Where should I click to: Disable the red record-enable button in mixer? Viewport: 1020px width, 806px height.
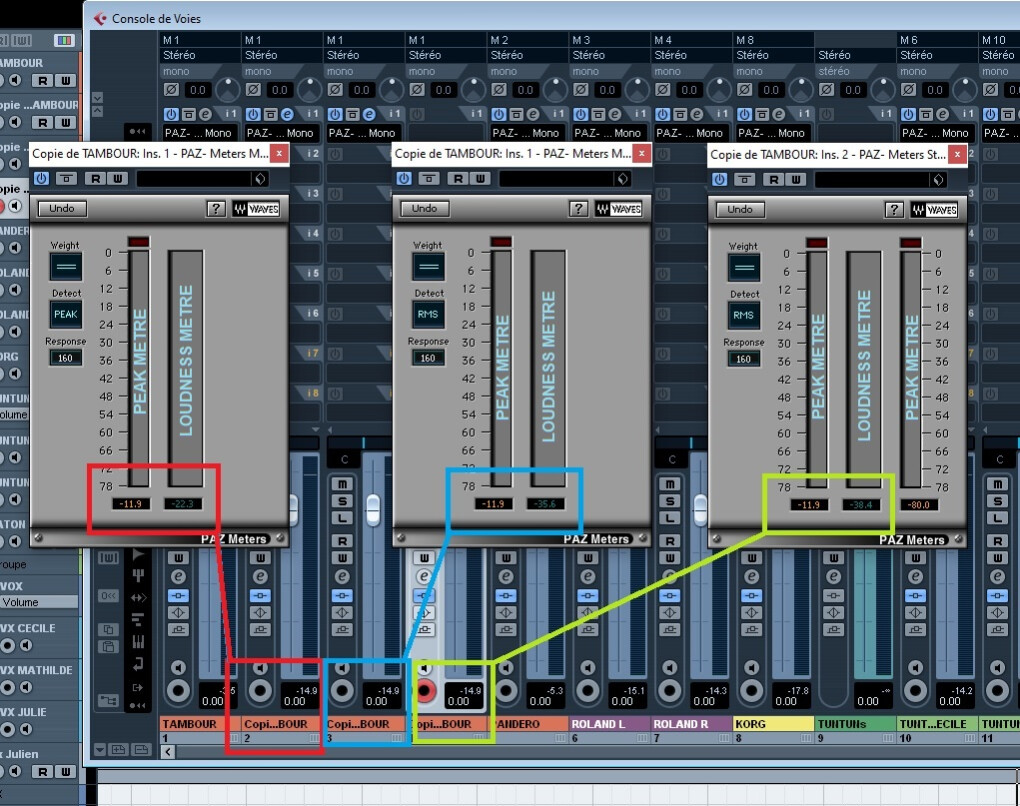424,691
